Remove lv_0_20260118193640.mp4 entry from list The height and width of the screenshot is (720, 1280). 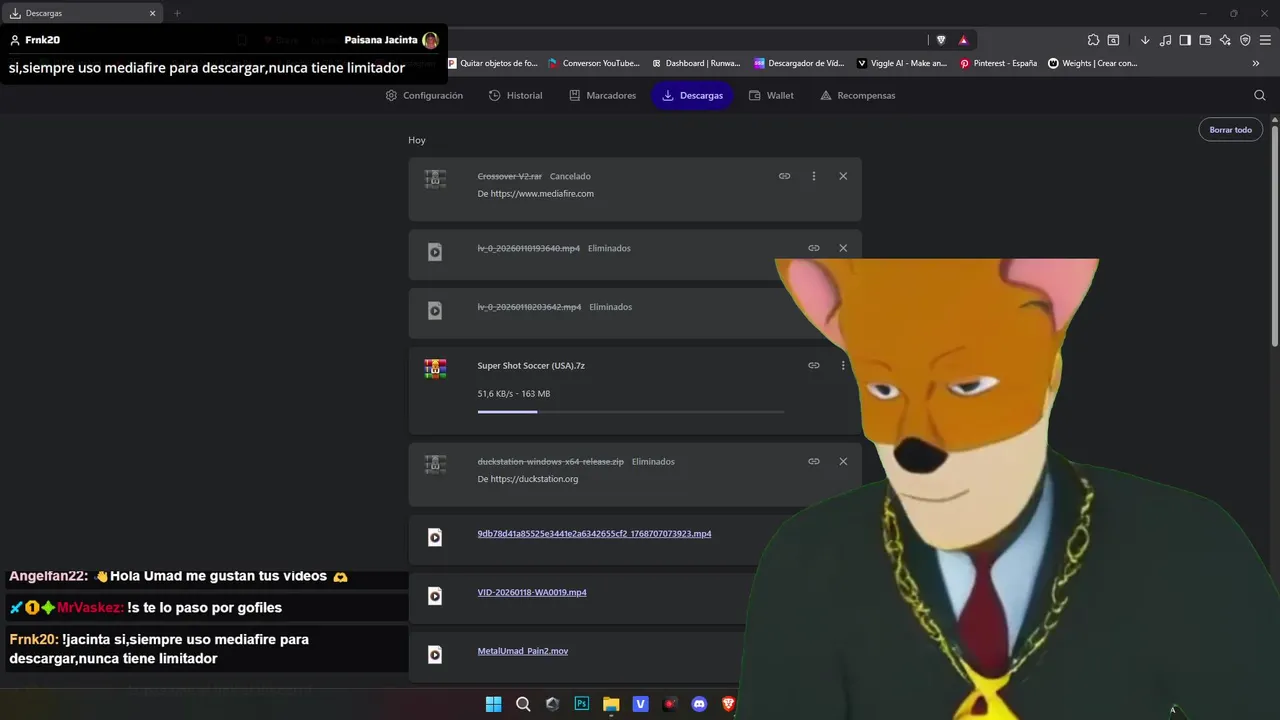843,248
